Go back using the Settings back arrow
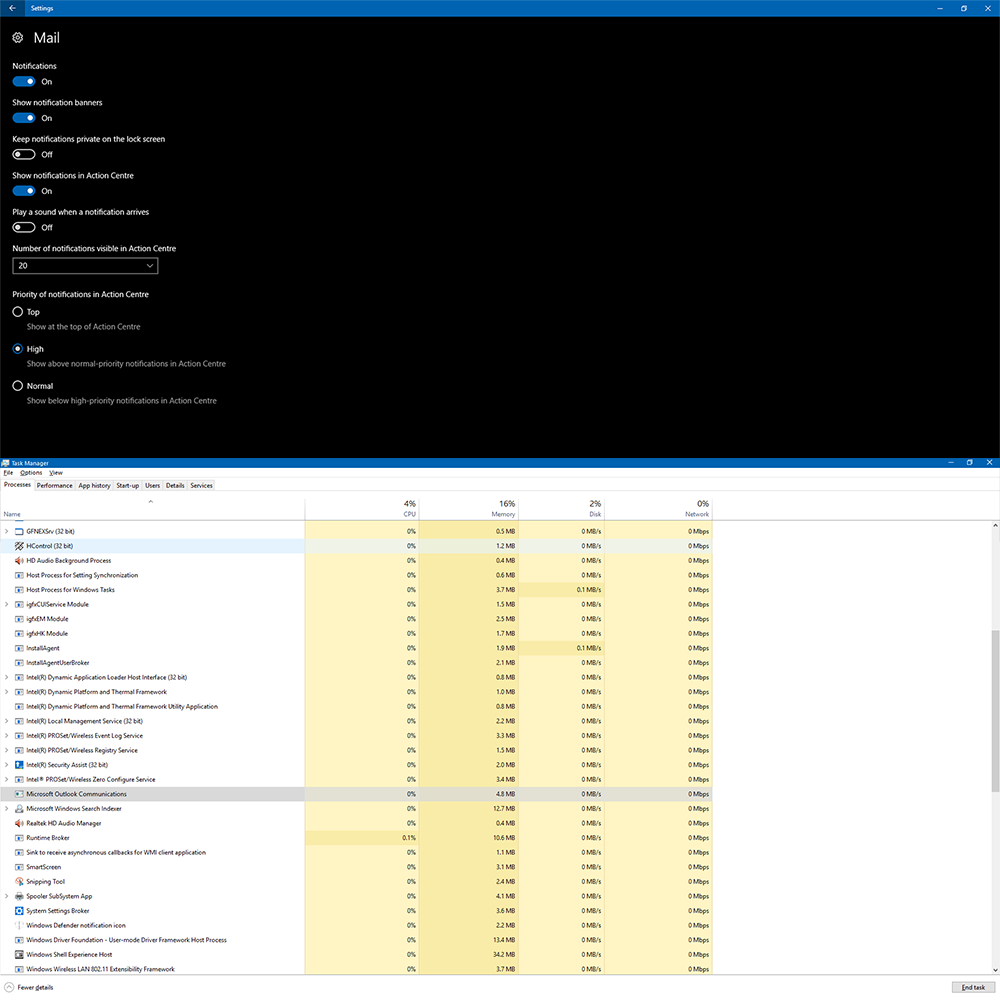The image size is (1000, 1000). pos(12,8)
